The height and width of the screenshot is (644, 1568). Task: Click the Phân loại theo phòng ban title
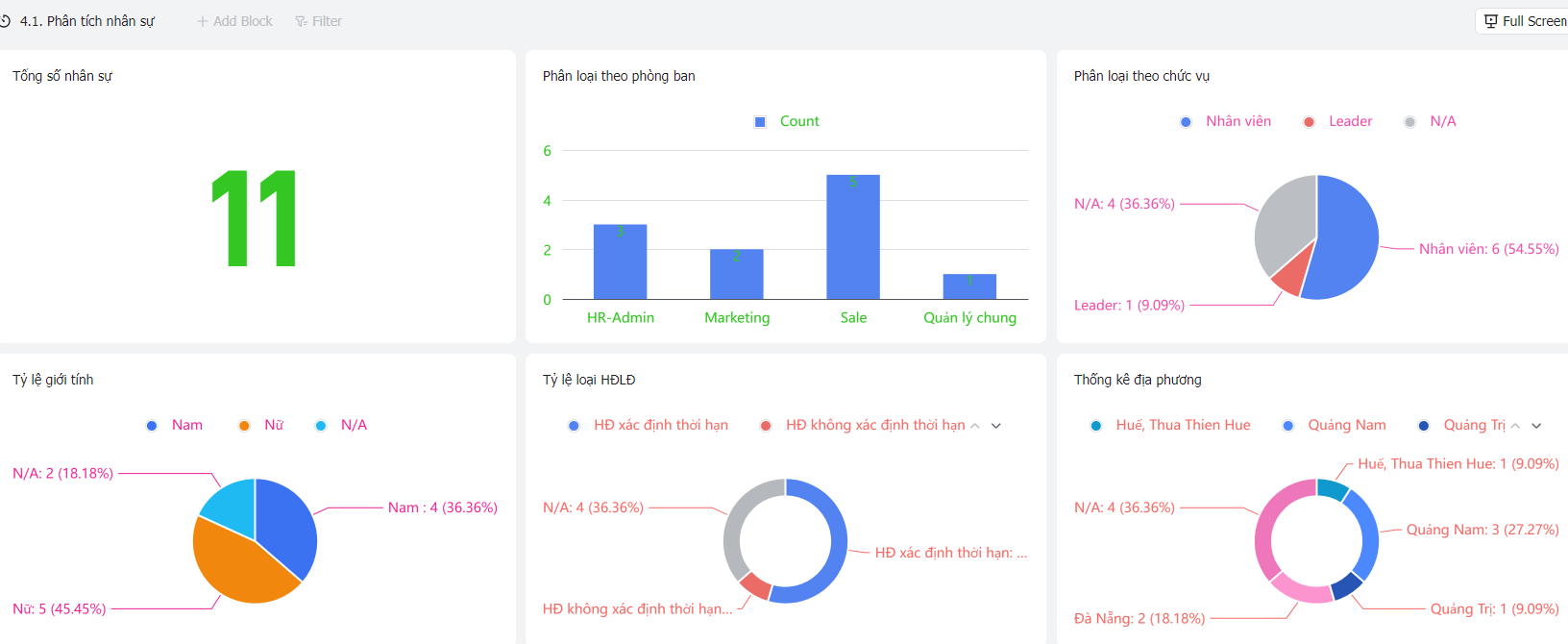tap(619, 76)
